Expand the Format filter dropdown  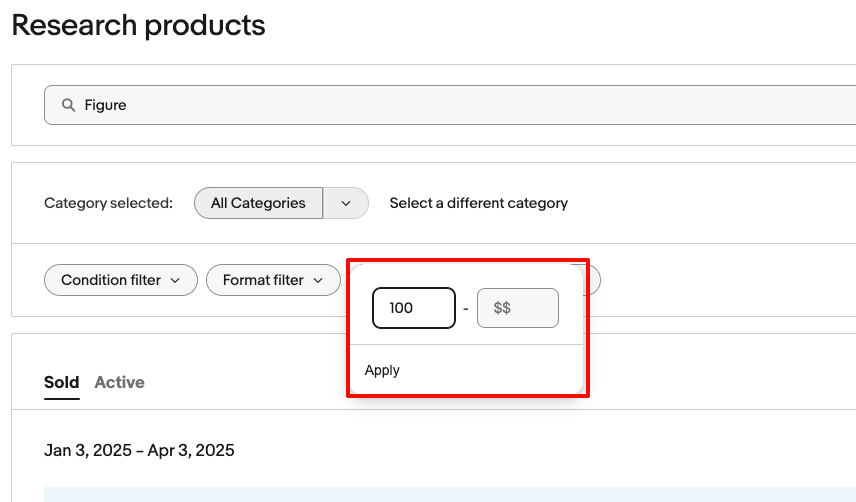pyautogui.click(x=273, y=280)
